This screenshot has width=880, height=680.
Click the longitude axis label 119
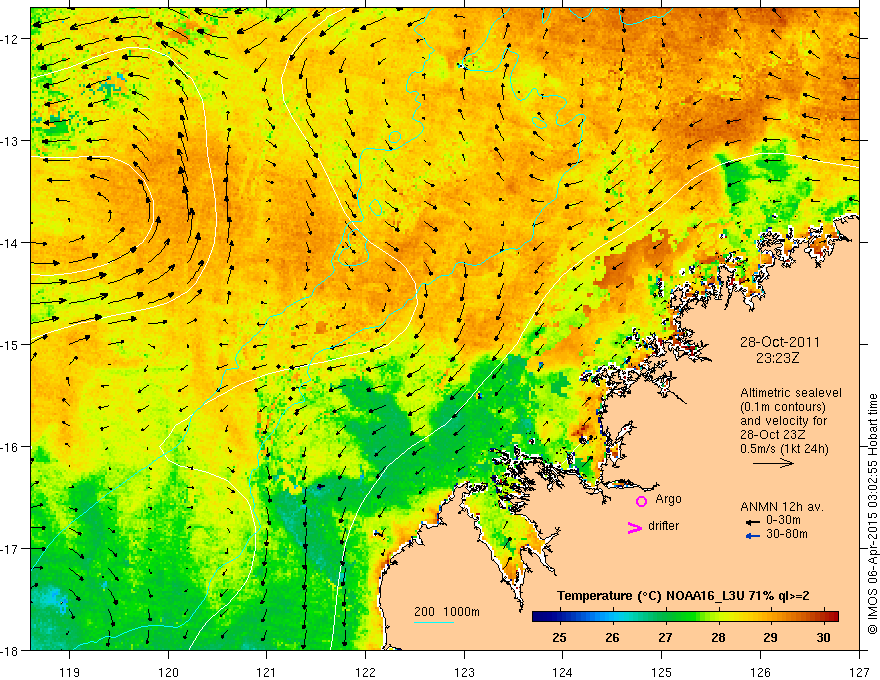pyautogui.click(x=70, y=672)
